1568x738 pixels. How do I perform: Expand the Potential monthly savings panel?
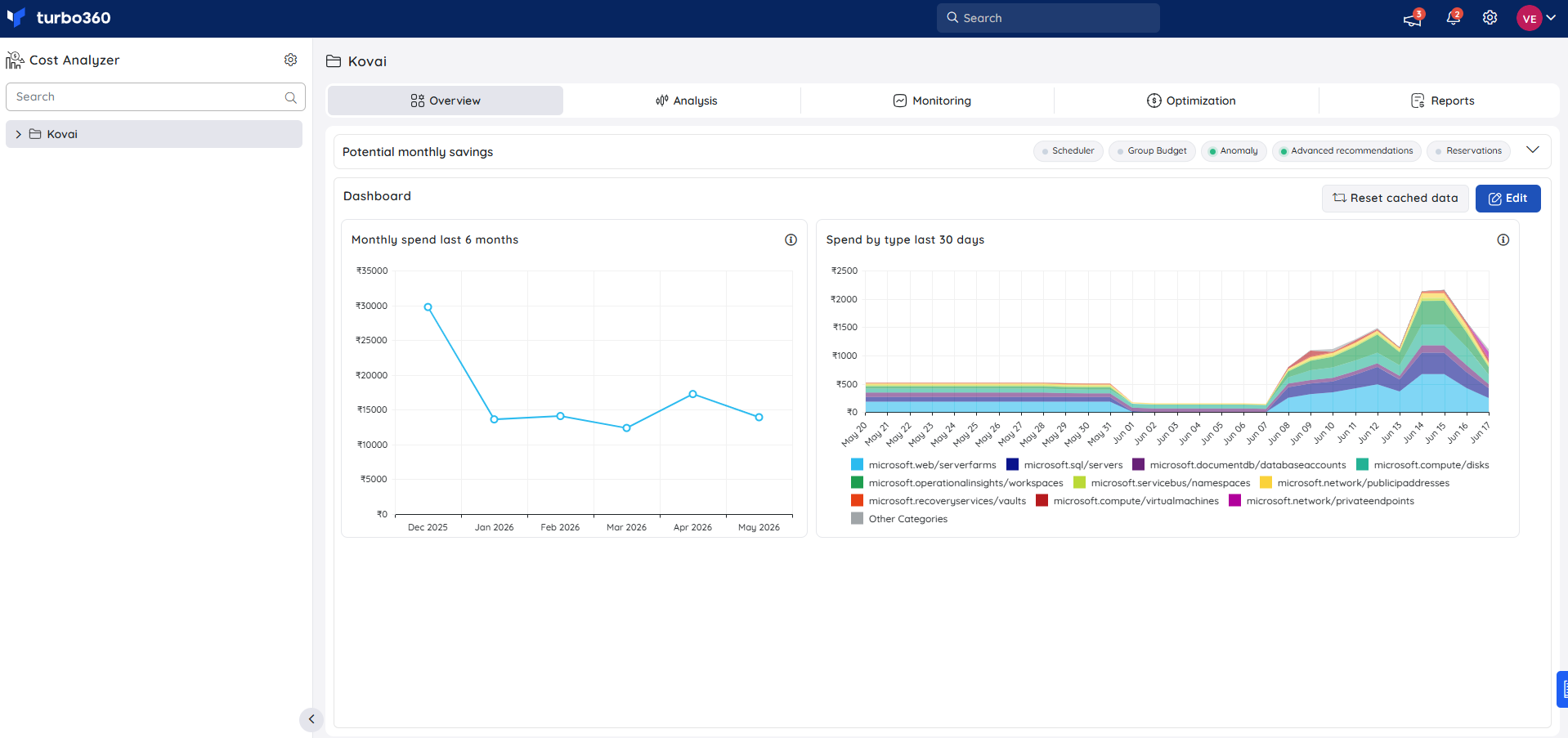(x=1533, y=150)
